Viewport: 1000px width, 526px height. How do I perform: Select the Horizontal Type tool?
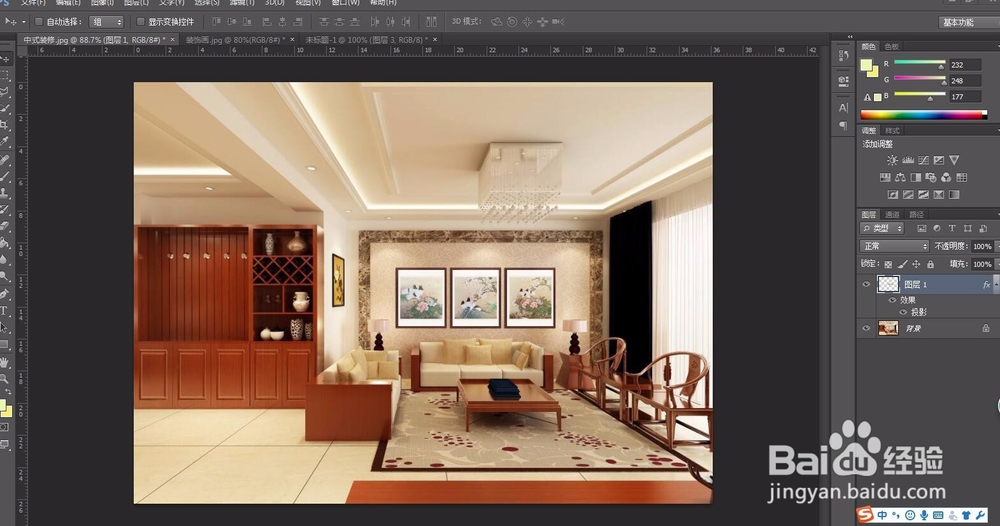pos(4,311)
